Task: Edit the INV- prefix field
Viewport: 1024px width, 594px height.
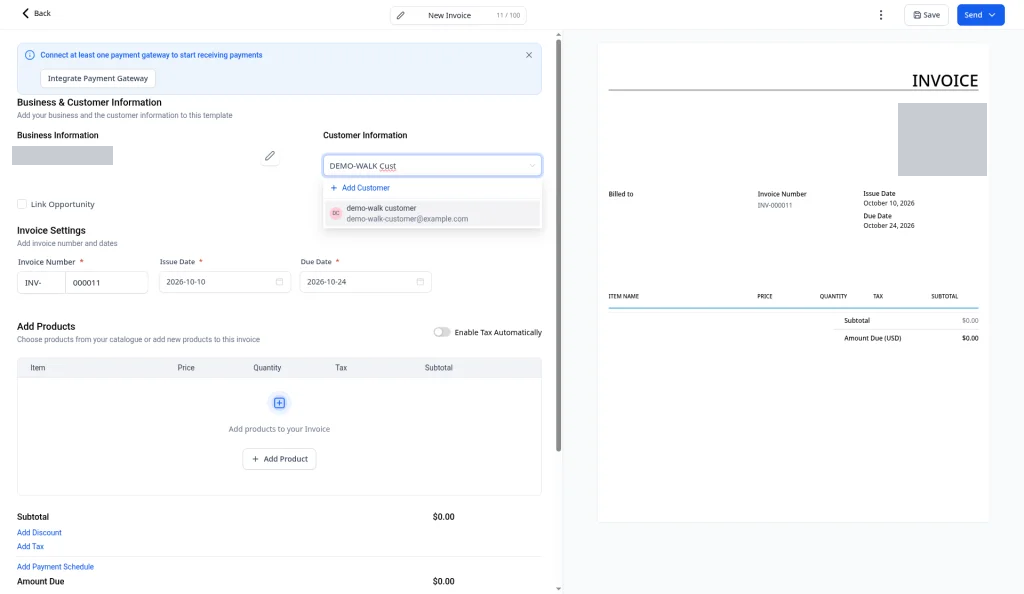Action: tap(41, 283)
